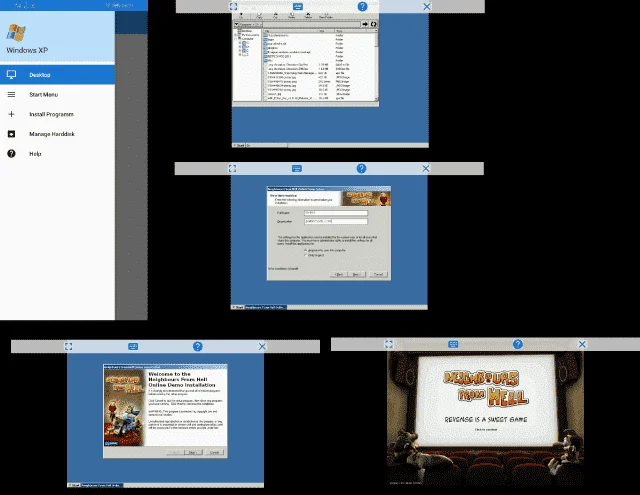The height and width of the screenshot is (495, 640).
Task: Click Back in the user information dialog
Action: click(338, 274)
